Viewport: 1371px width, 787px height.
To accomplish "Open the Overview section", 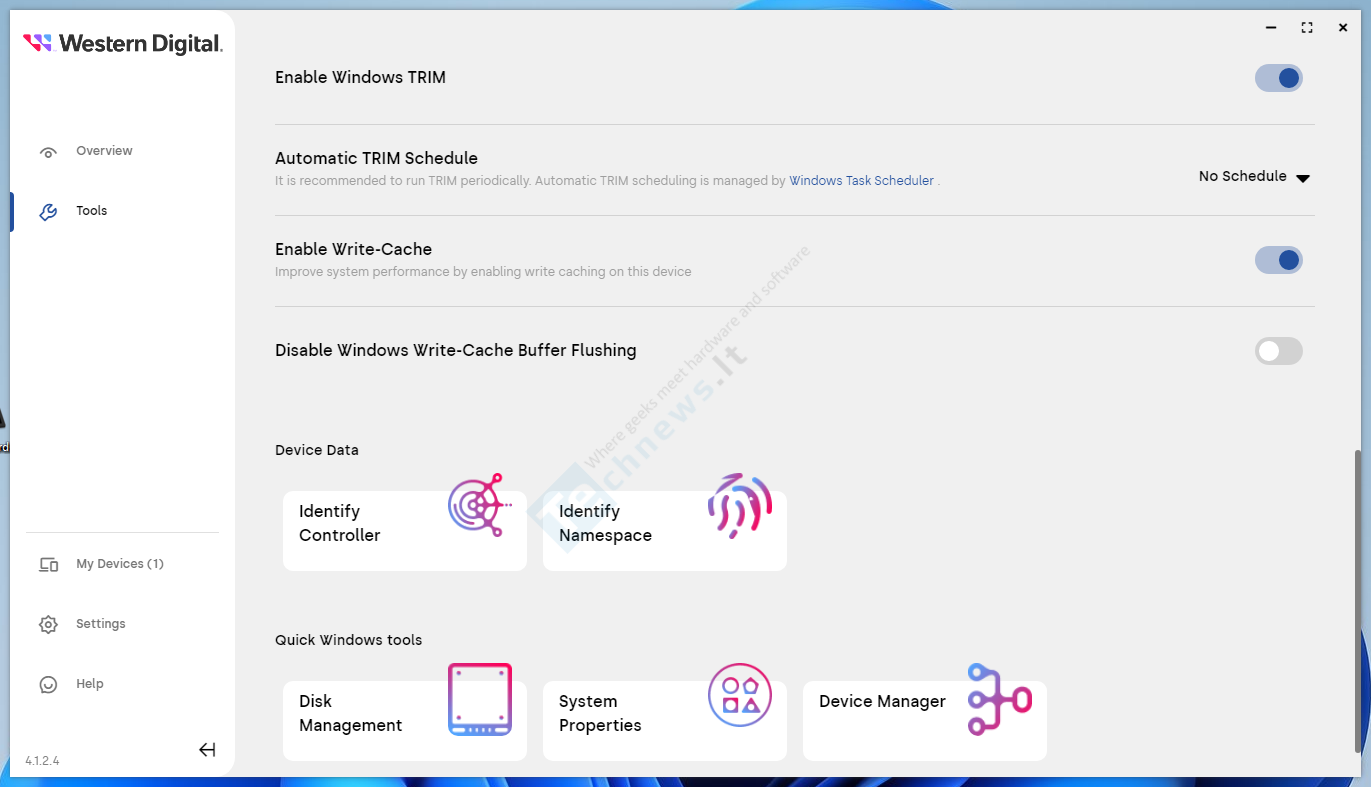I will point(104,151).
